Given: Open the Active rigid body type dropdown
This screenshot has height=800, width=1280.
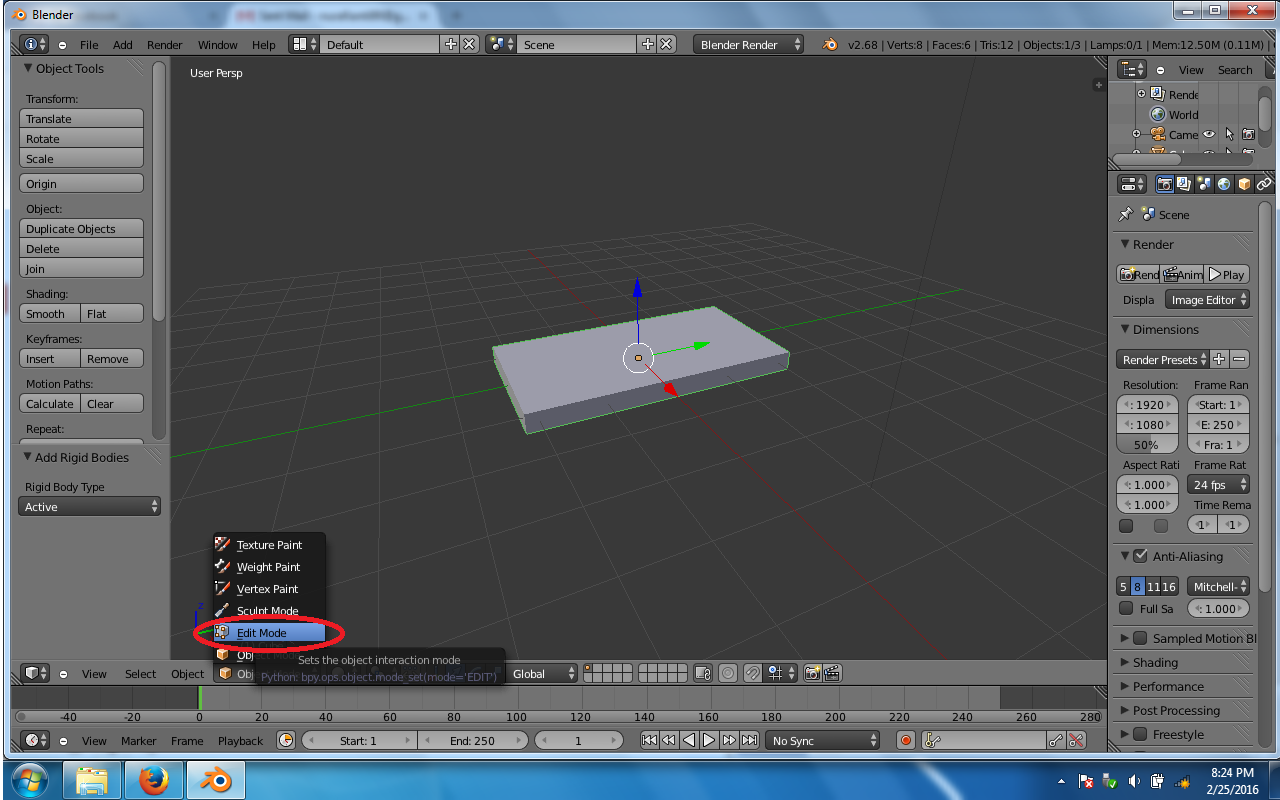Looking at the screenshot, I should (90, 506).
